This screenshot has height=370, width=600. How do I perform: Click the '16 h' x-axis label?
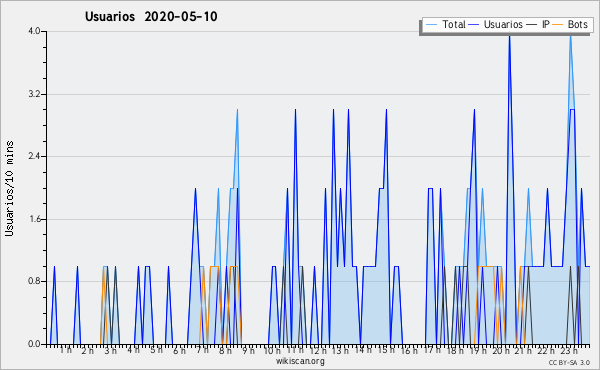pos(409,350)
